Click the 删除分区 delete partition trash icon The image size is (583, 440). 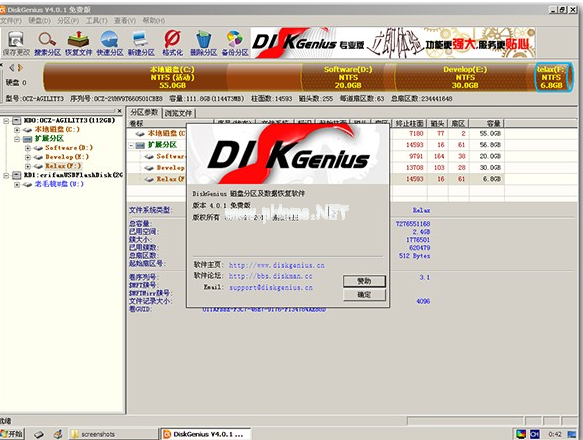tap(203, 43)
